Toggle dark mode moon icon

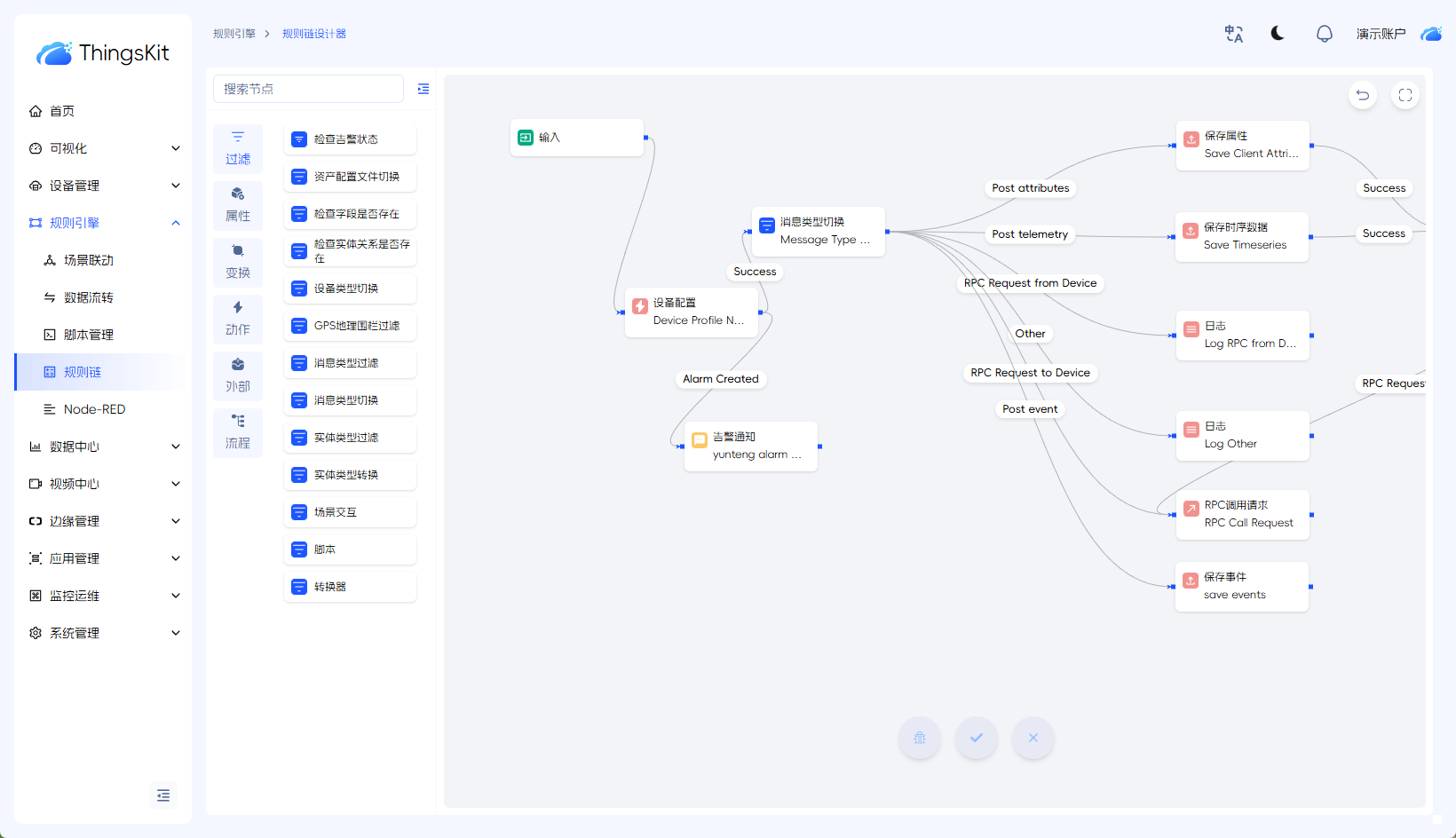coord(1278,34)
